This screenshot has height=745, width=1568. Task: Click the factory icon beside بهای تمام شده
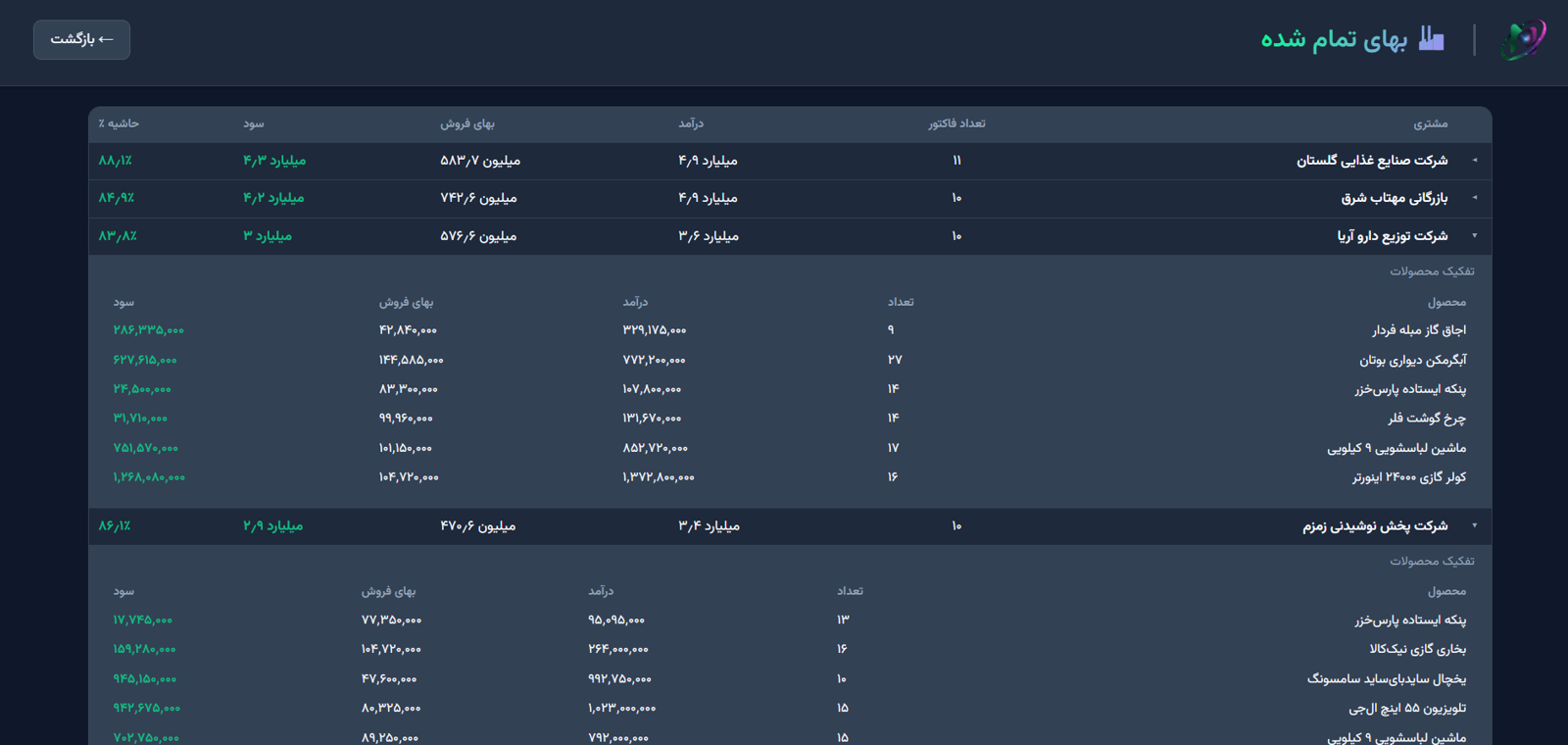[1432, 39]
